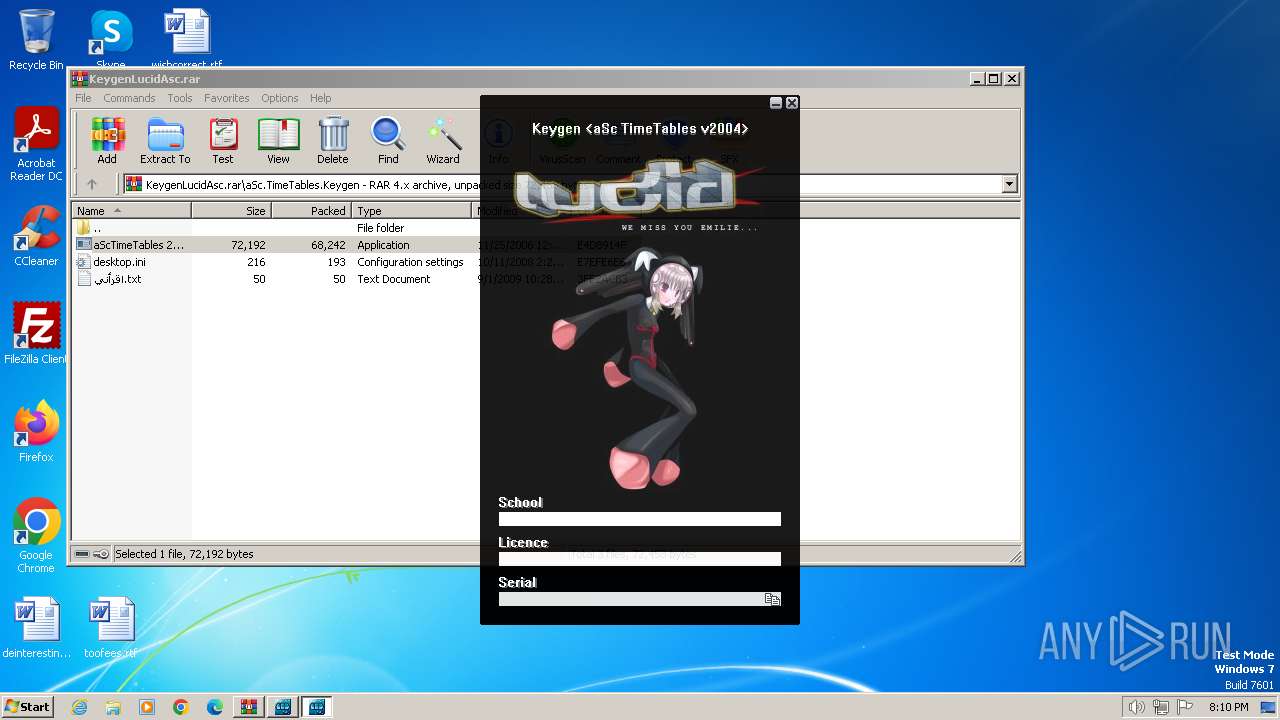Screen dimensions: 1280x720
Task: Open the Options menu
Action: pos(280,98)
